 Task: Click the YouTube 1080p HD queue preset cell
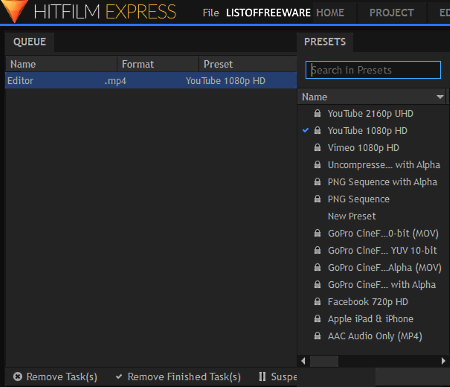226,81
